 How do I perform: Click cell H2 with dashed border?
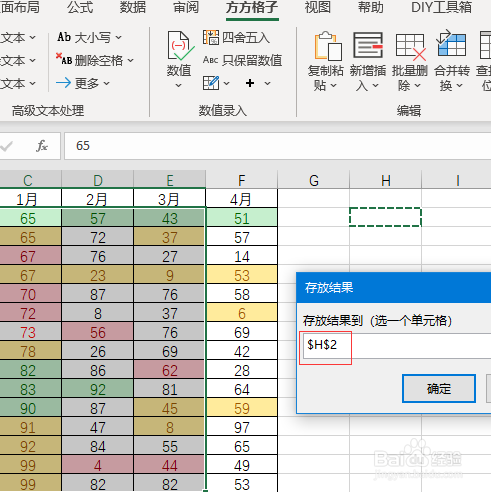coord(386,217)
